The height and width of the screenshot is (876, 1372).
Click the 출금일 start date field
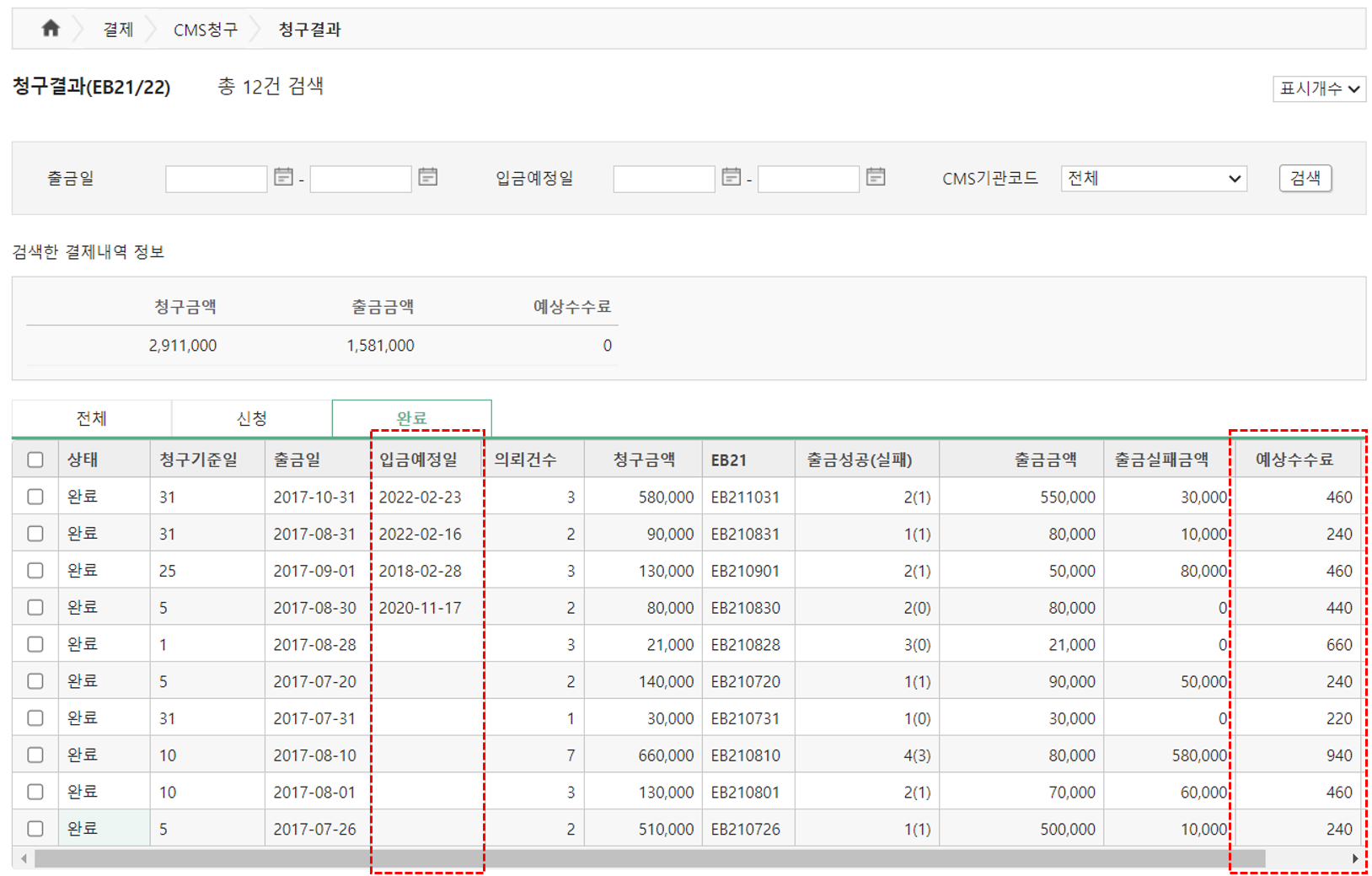[x=217, y=179]
